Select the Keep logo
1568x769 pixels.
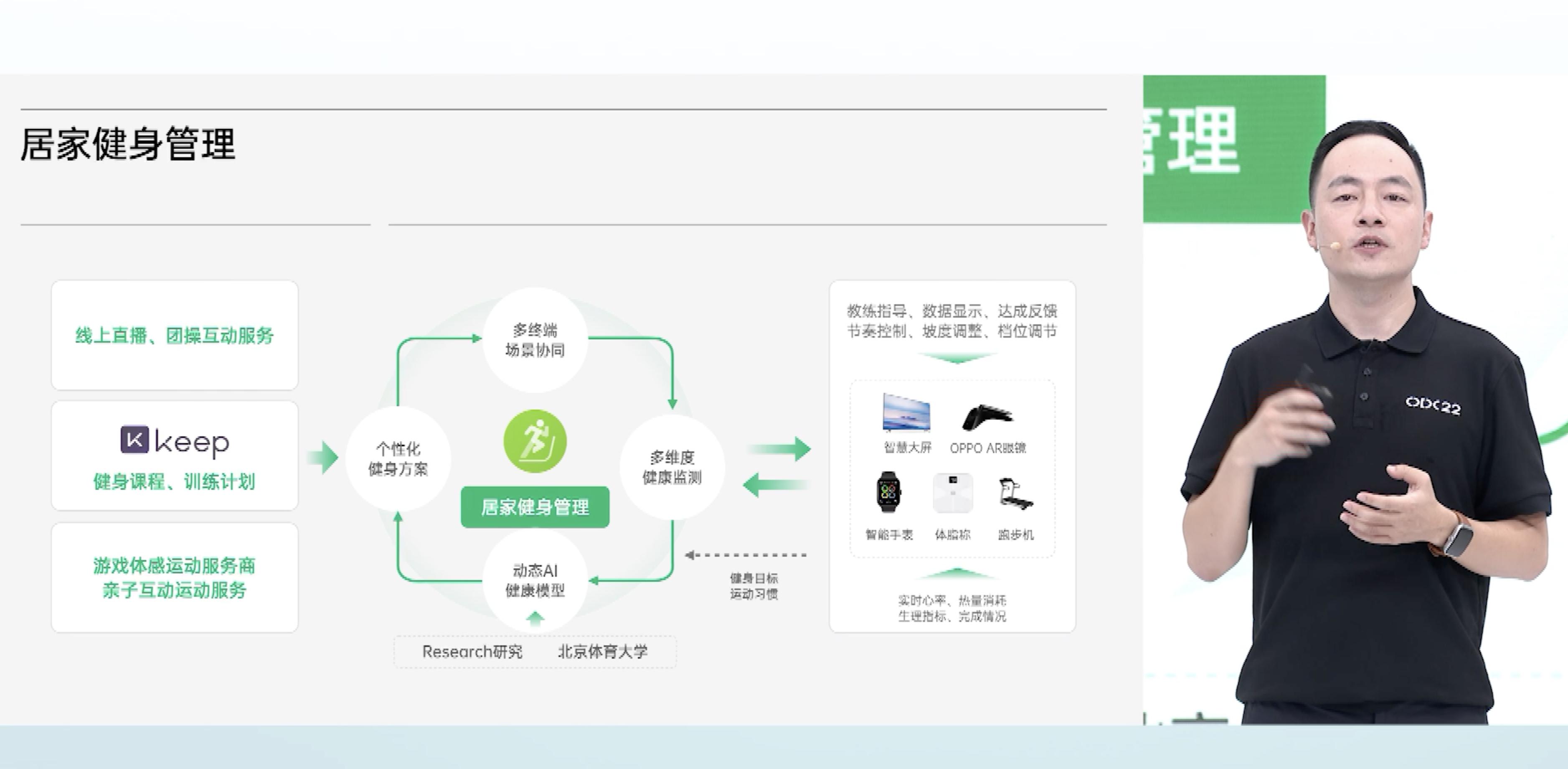point(175,441)
